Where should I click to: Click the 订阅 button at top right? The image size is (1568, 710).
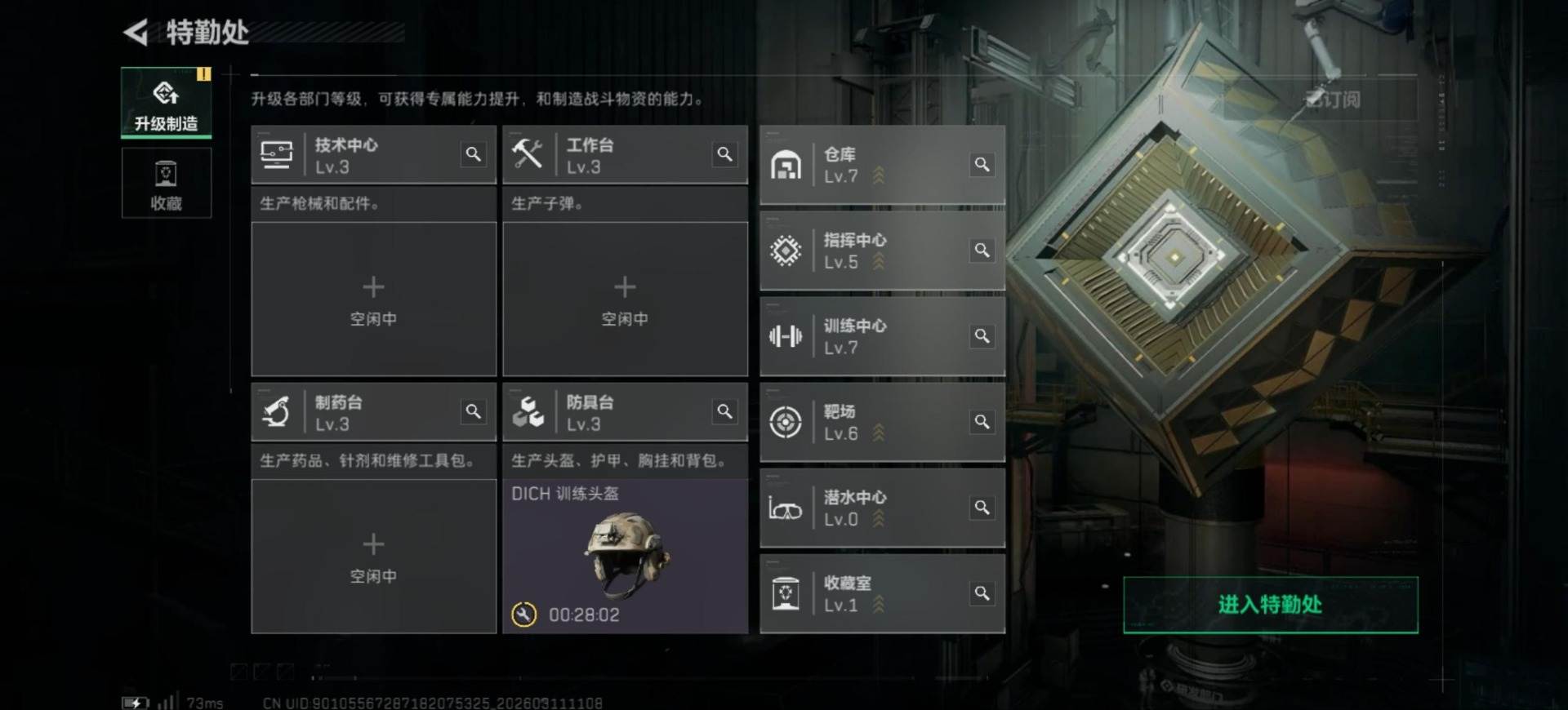[x=1334, y=100]
